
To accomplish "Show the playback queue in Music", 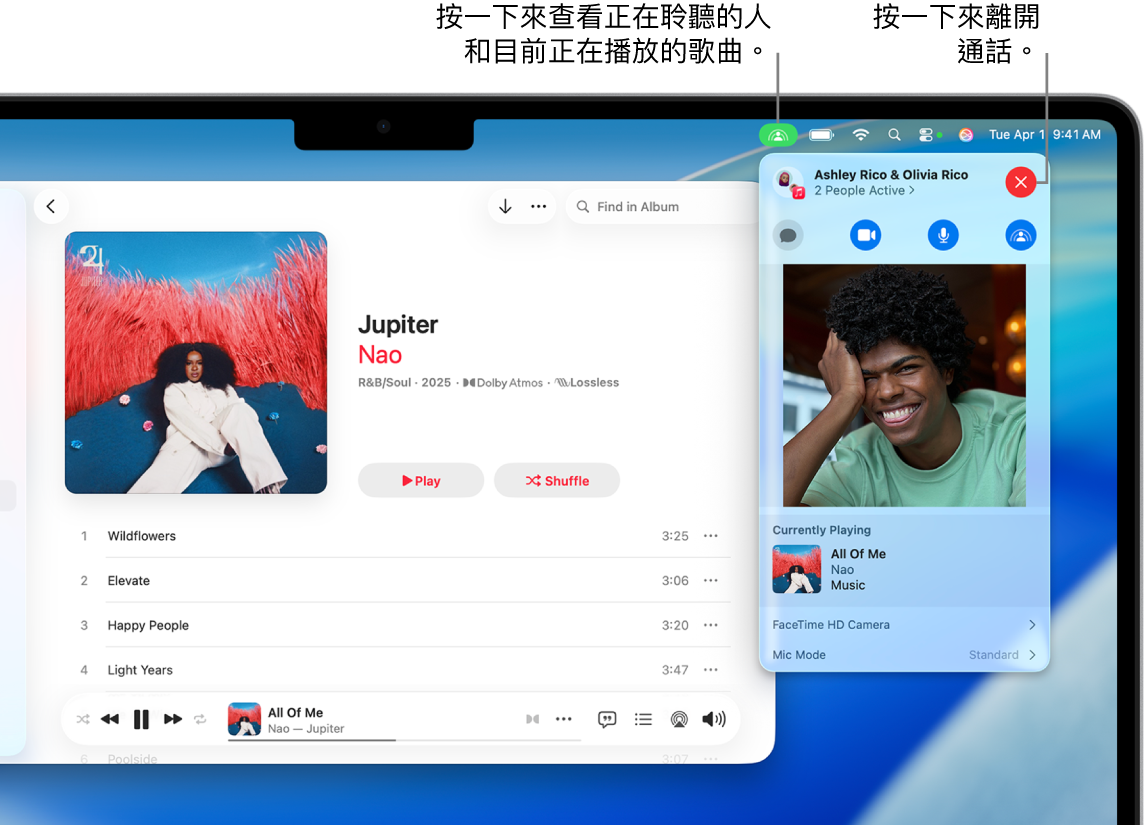I will pyautogui.click(x=643, y=719).
